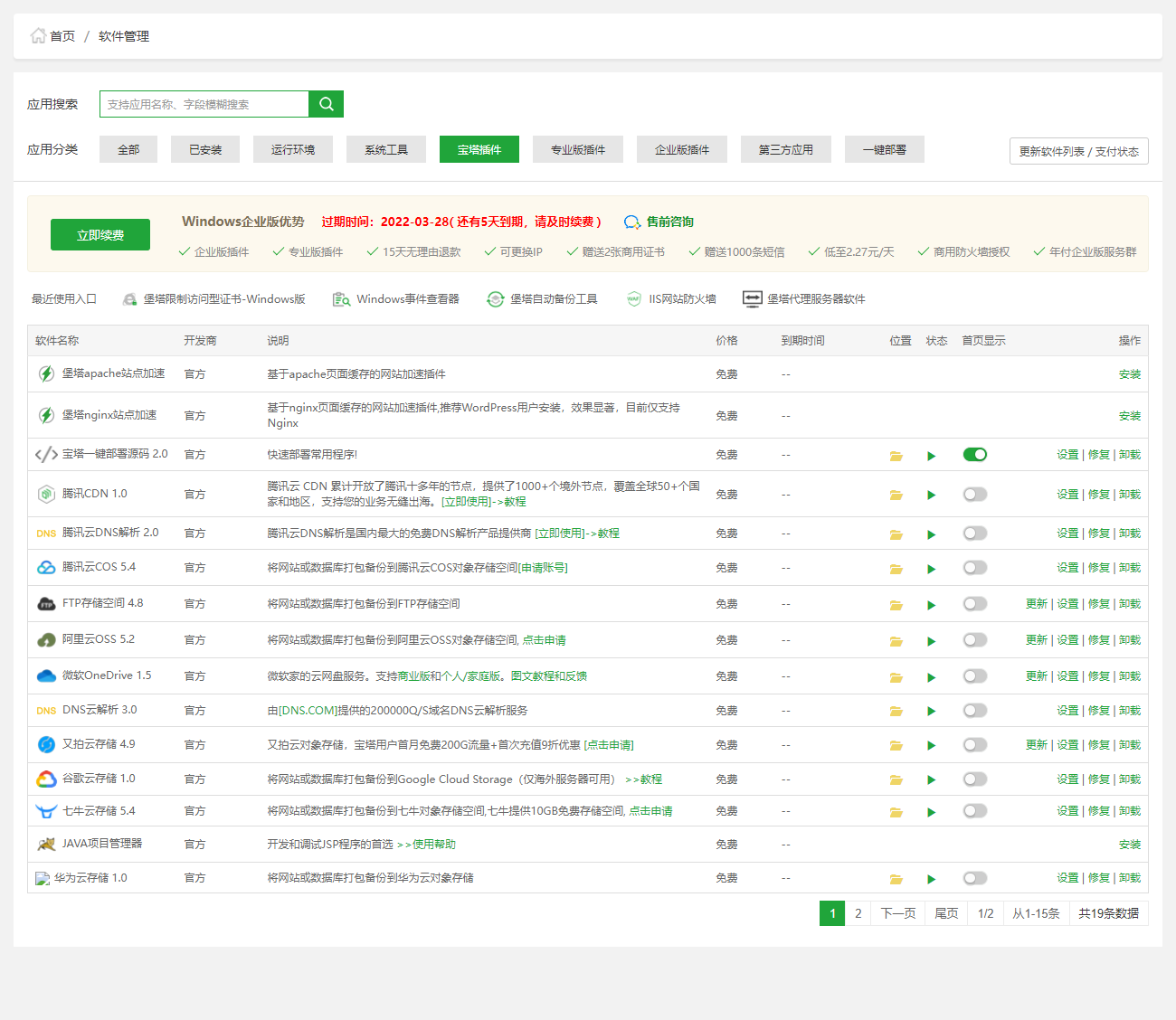The width and height of the screenshot is (1176, 1020).
Task: Click the 谷歌云存储 icon
Action: [x=46, y=779]
